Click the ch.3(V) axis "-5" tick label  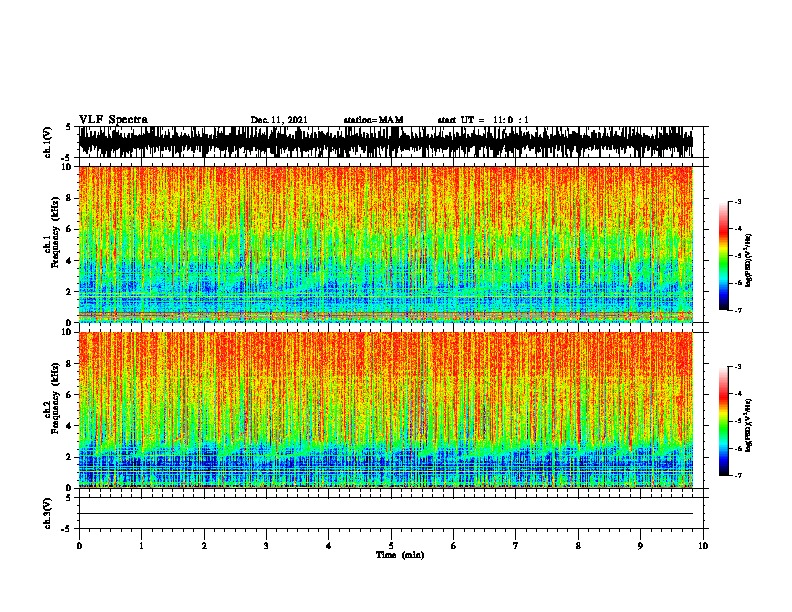66,529
